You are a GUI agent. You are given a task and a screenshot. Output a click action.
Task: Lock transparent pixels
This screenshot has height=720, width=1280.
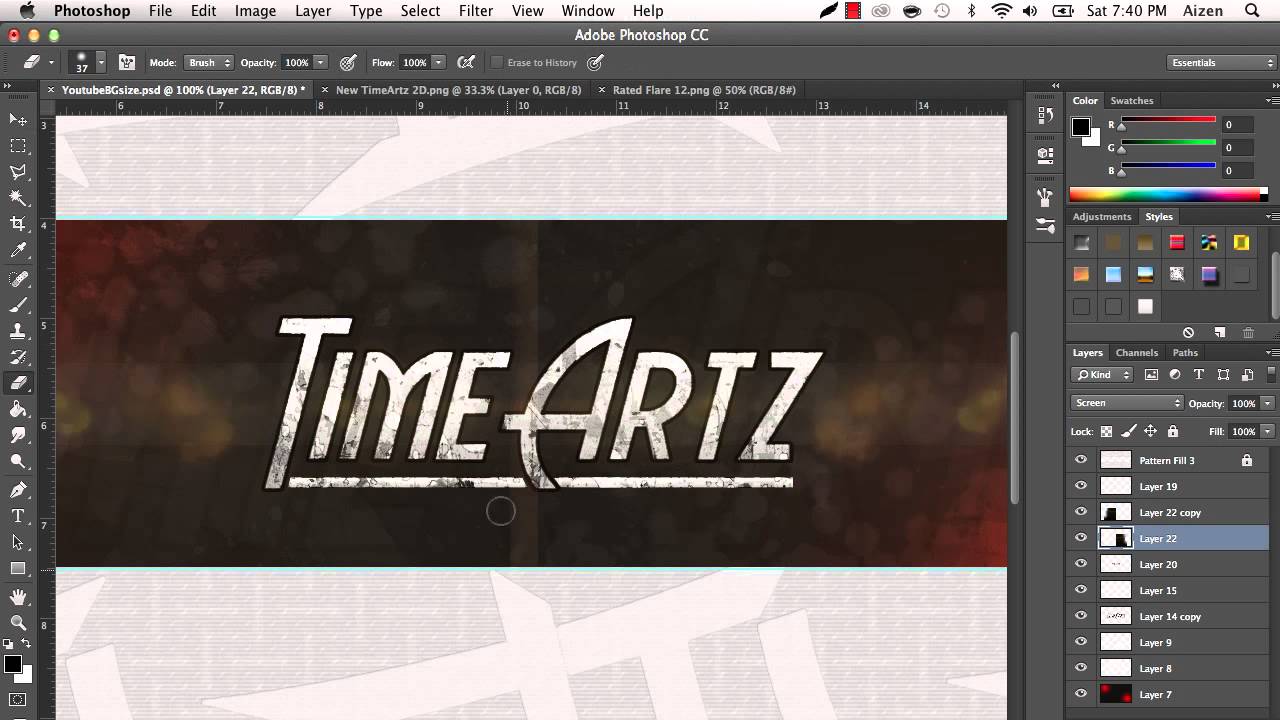point(1106,432)
